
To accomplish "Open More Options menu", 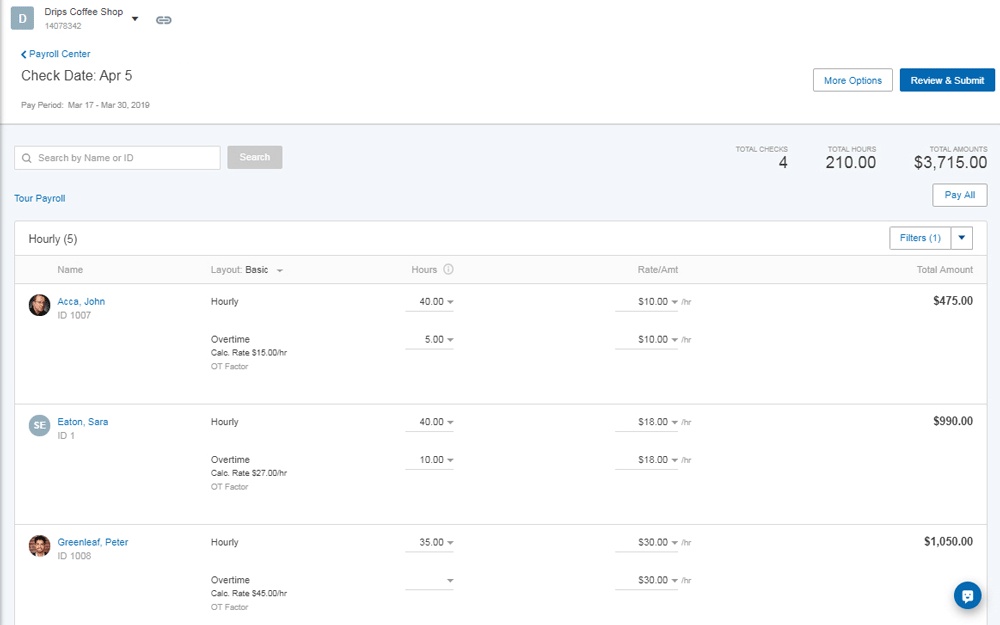I will 852,80.
